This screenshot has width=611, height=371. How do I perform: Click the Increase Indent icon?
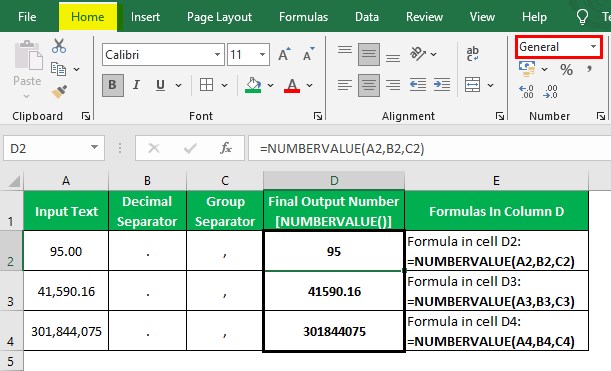coord(442,85)
